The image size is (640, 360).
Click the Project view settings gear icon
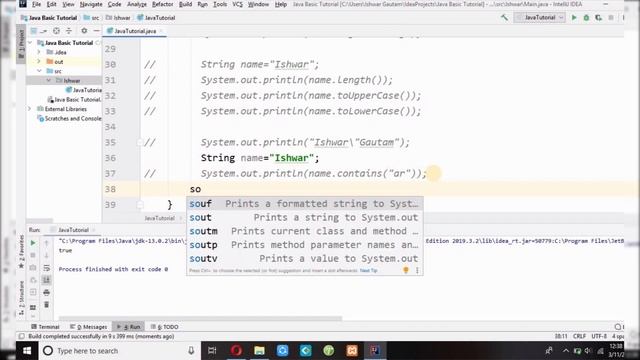pos(84,31)
